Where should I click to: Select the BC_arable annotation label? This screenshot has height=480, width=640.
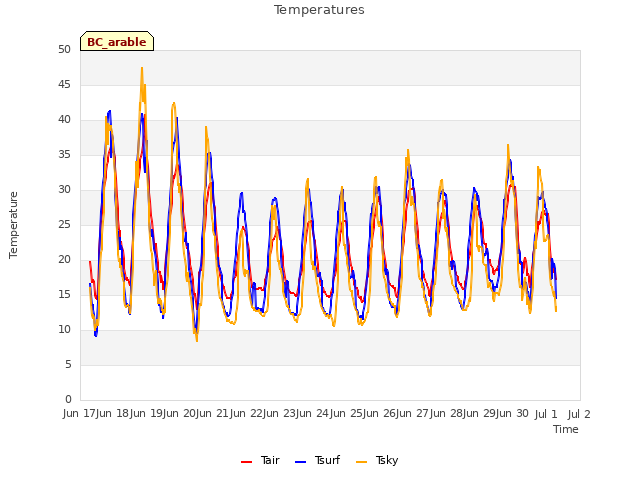click(x=117, y=42)
